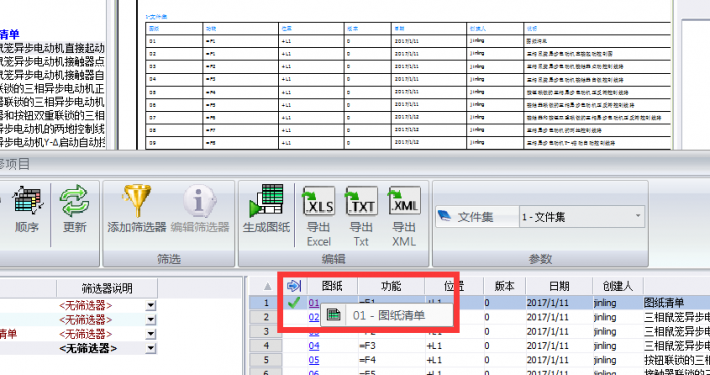Click the bold <无筛选器> filter text
The height and width of the screenshot is (375, 710).
coord(88,348)
